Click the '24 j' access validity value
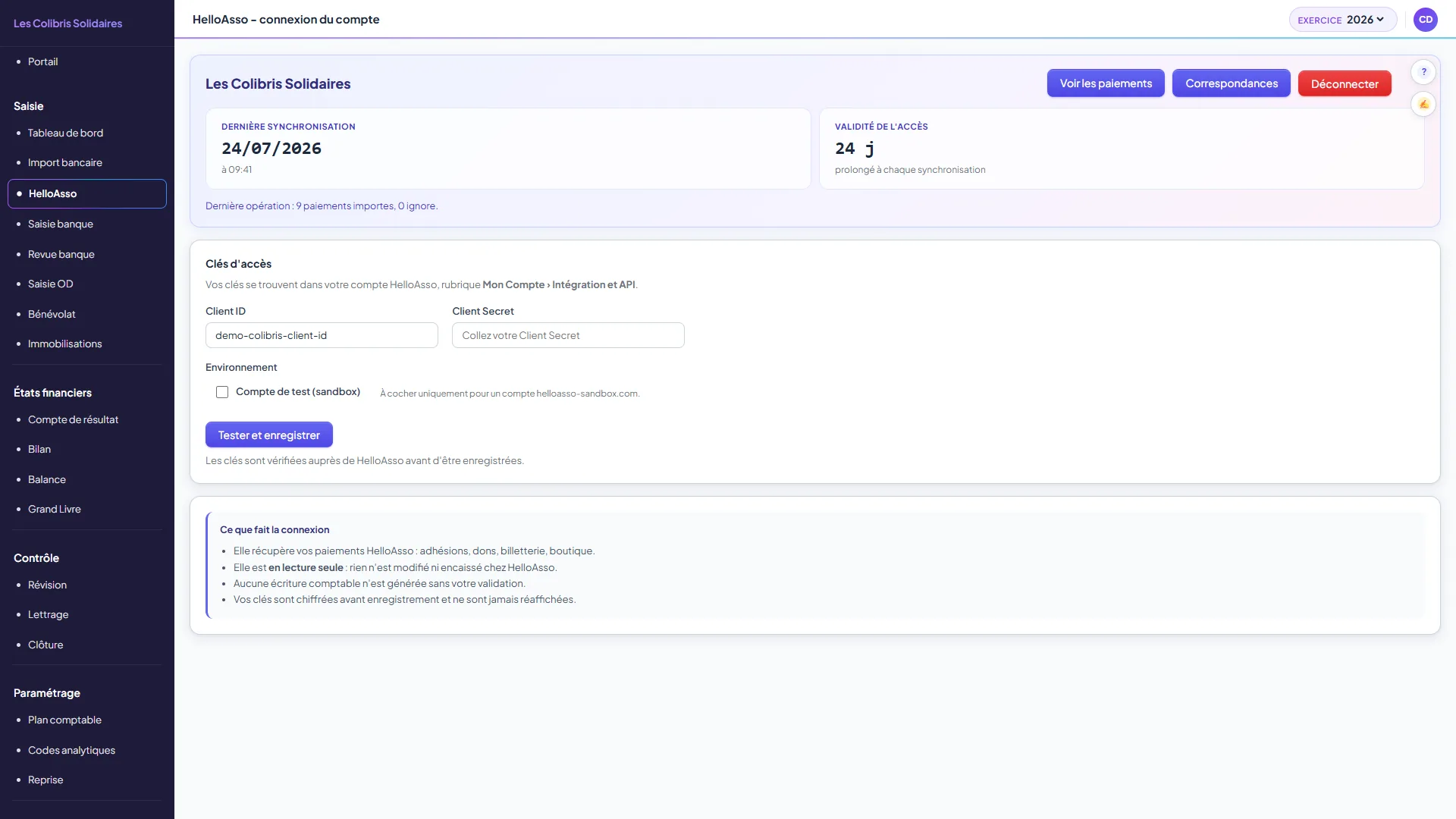 point(855,149)
